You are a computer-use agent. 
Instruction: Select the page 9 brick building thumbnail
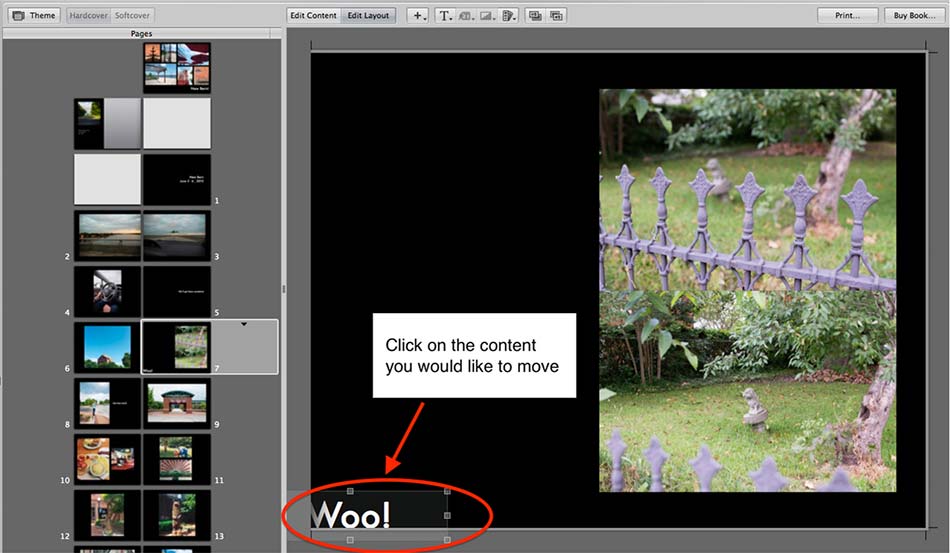tap(176, 404)
